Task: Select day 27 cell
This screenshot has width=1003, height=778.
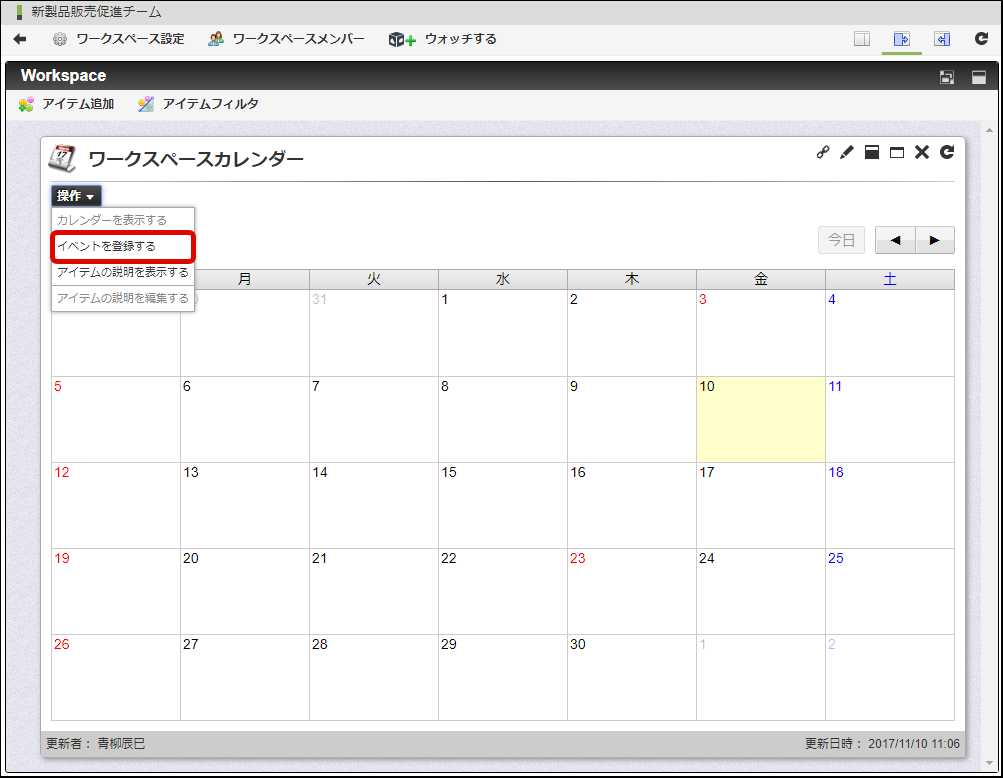Action: point(245,678)
